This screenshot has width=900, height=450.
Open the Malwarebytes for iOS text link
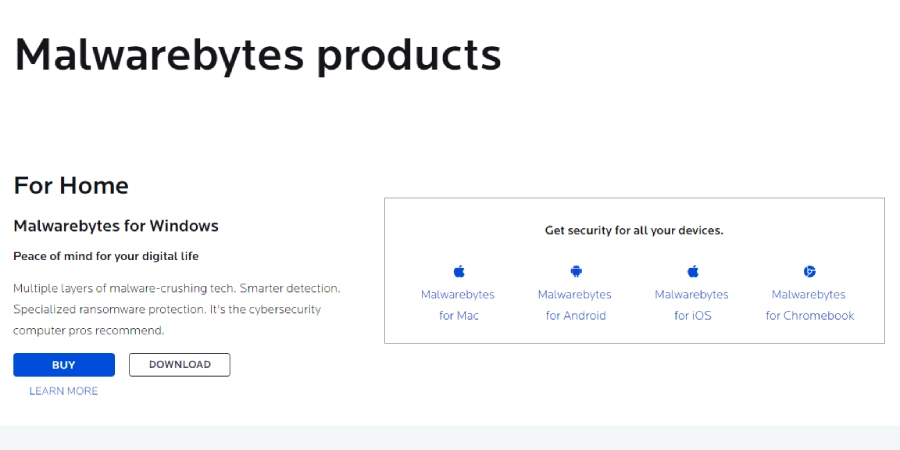(692, 305)
